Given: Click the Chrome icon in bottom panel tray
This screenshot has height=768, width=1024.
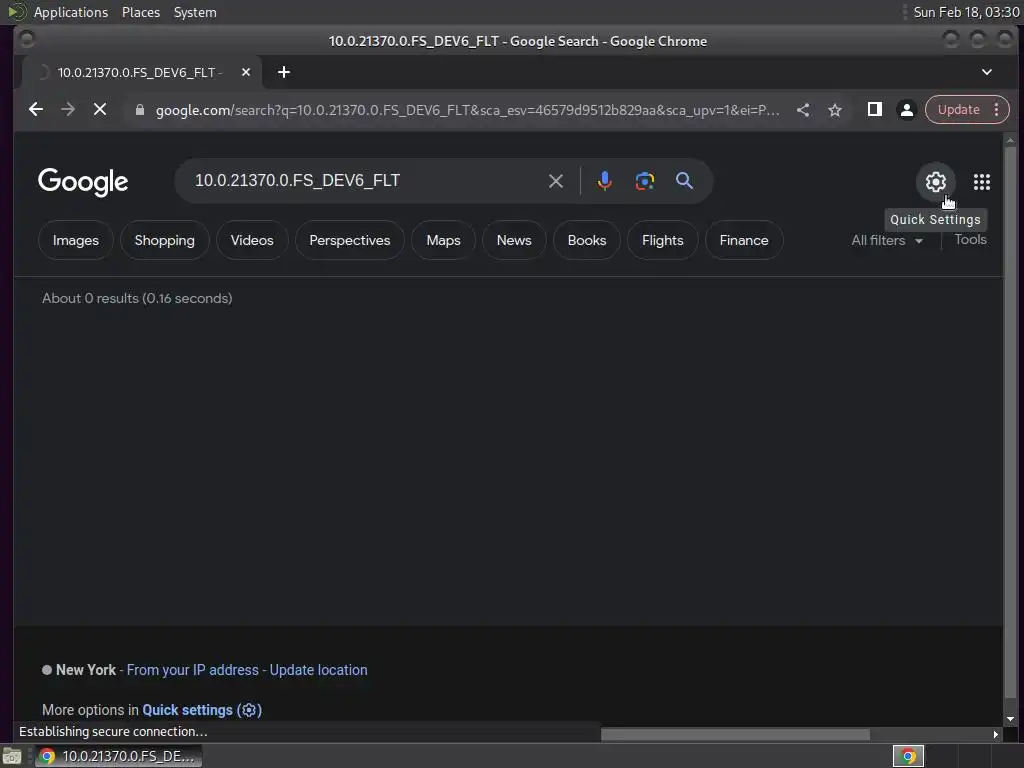Looking at the screenshot, I should (x=908, y=756).
